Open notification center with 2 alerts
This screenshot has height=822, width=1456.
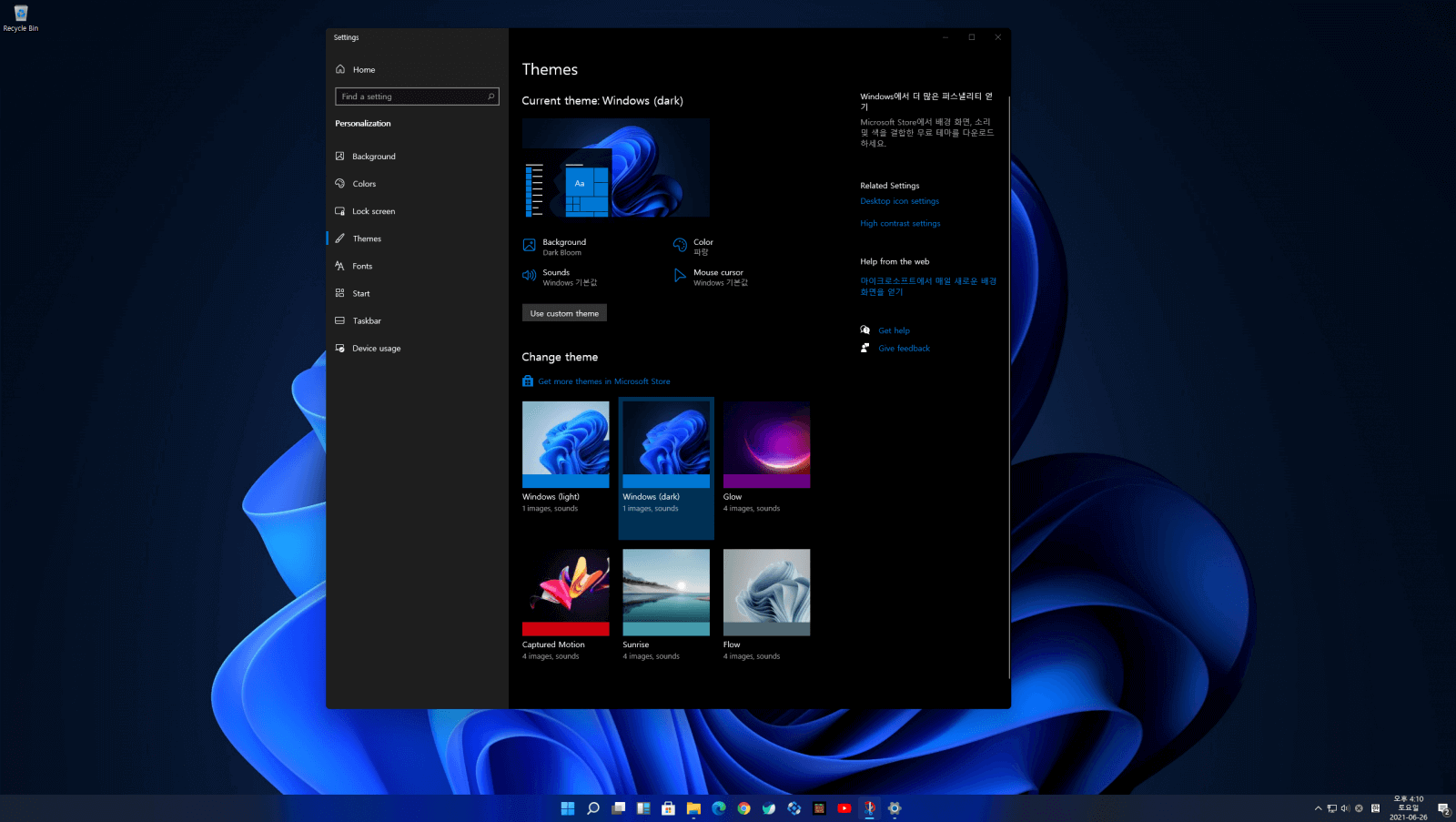point(1444,808)
